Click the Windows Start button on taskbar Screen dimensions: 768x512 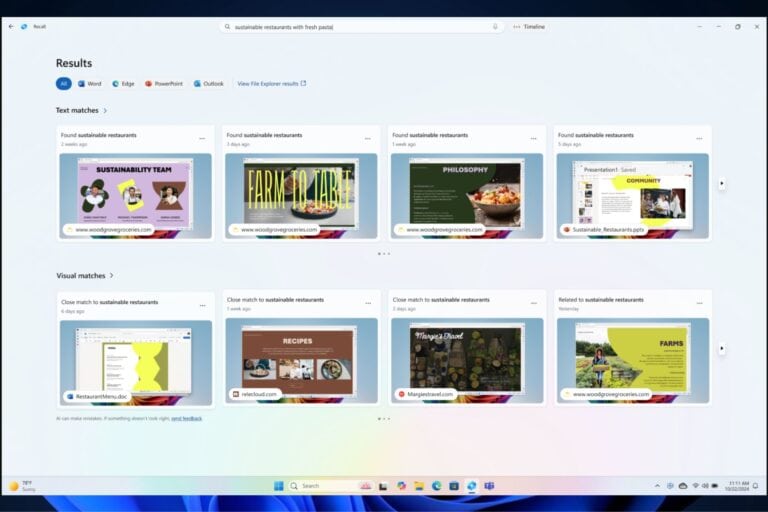[x=278, y=486]
